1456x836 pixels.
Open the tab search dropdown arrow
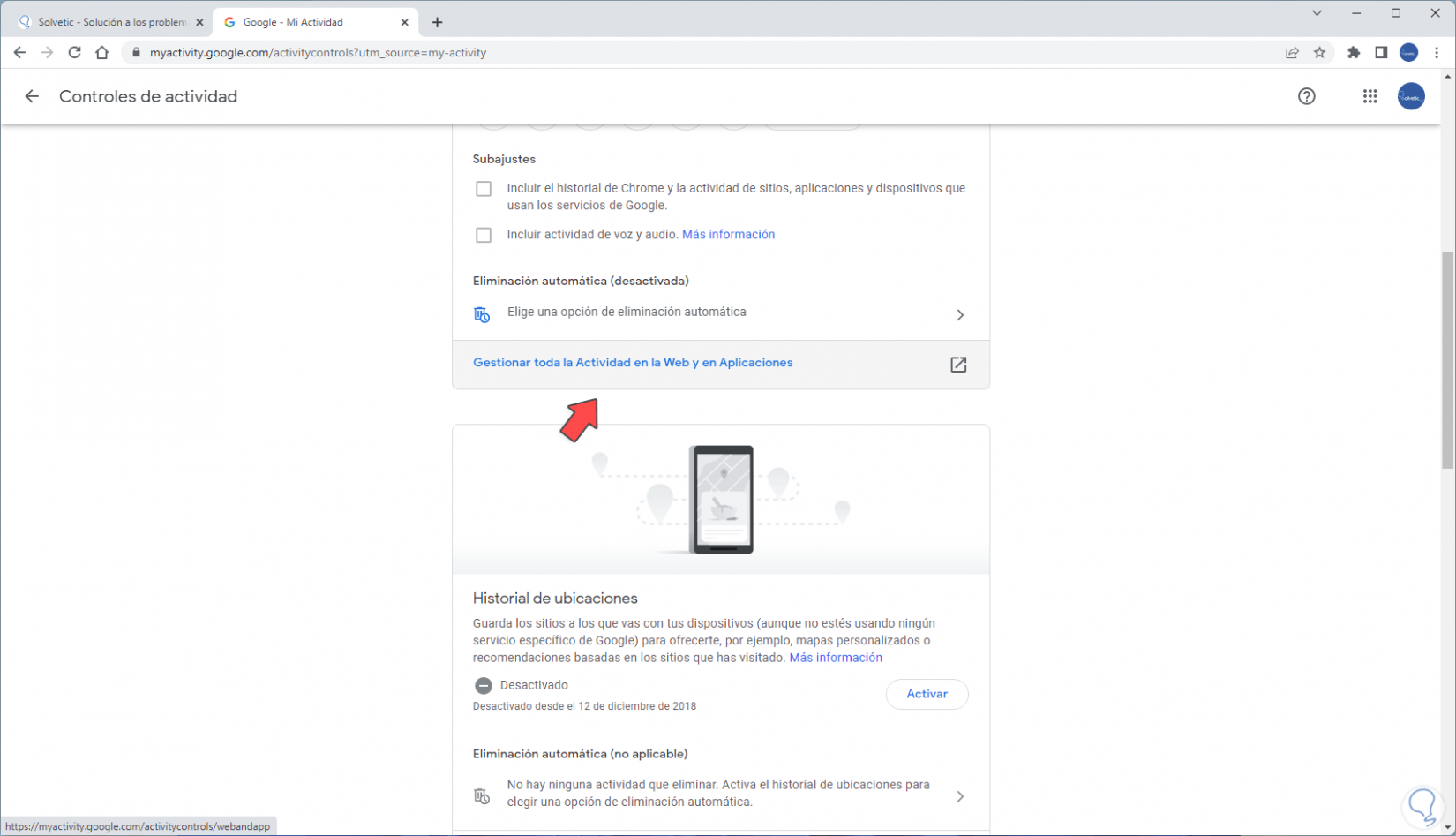(1317, 13)
